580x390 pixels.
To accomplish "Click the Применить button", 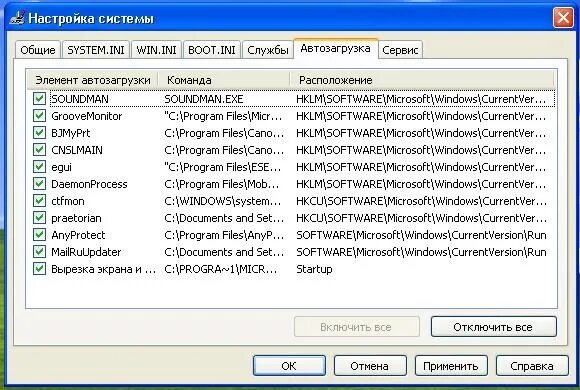I will [451, 366].
